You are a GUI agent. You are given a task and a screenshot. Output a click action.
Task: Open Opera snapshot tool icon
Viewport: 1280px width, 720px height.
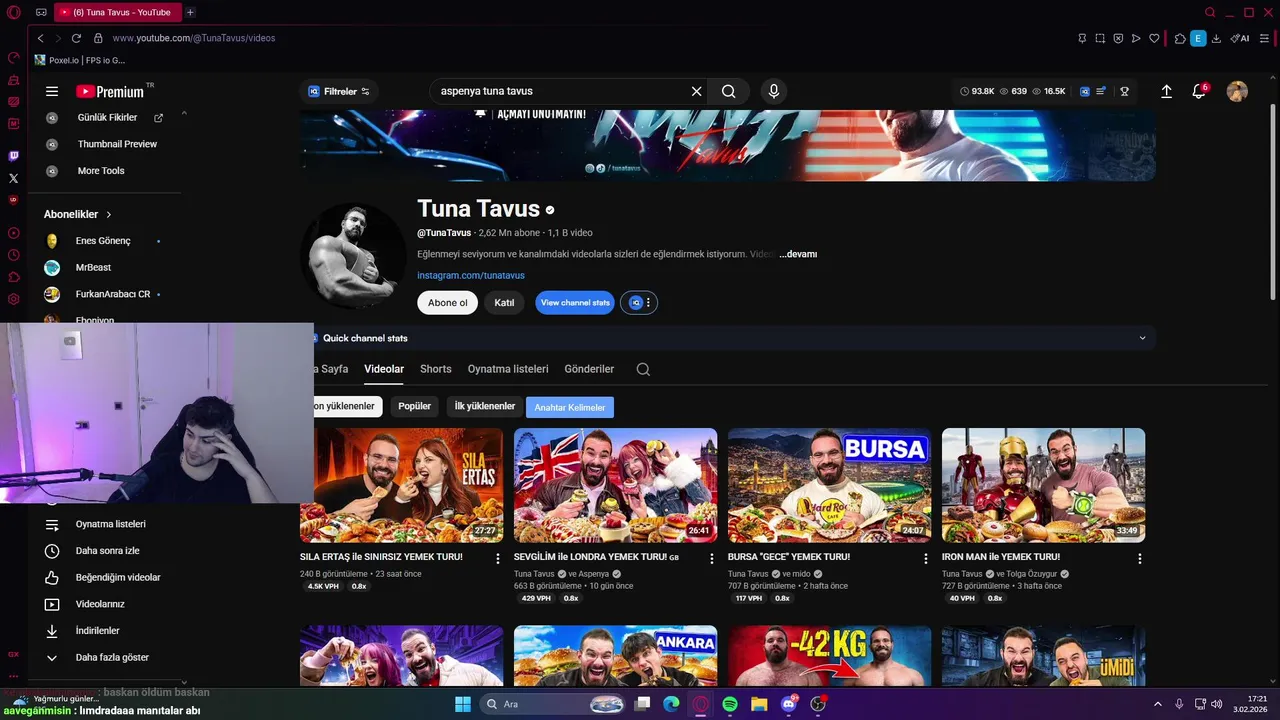[1100, 38]
